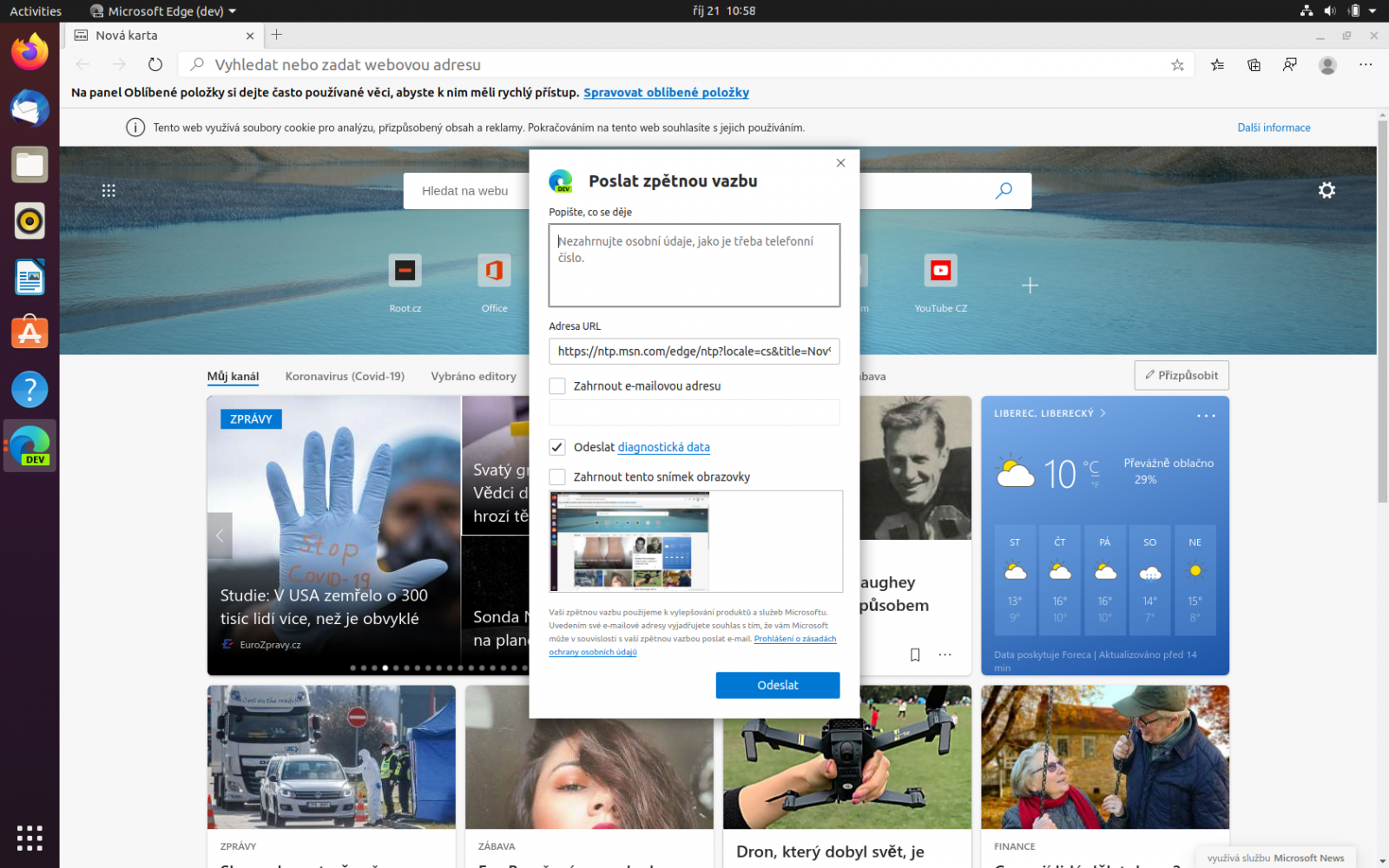Open the Activities menu
1389x868 pixels.
[35, 11]
